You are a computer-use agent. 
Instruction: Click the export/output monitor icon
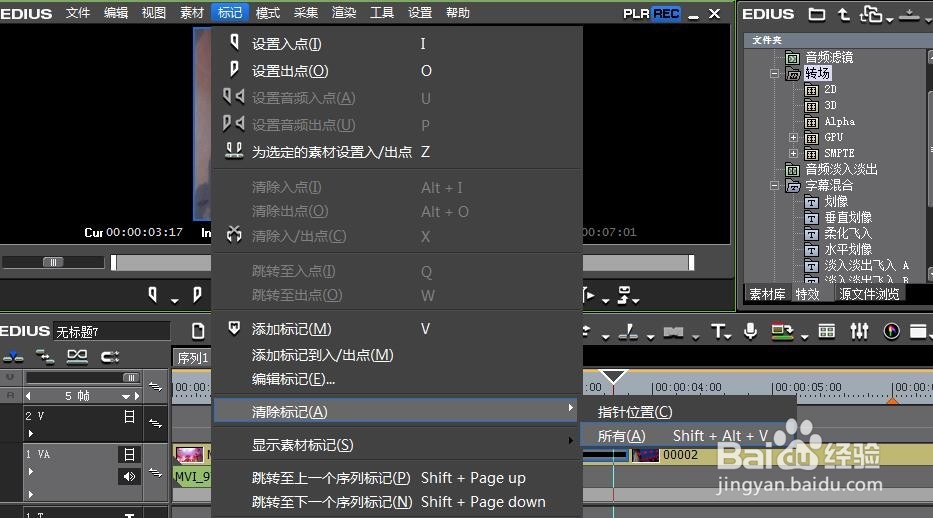782,331
